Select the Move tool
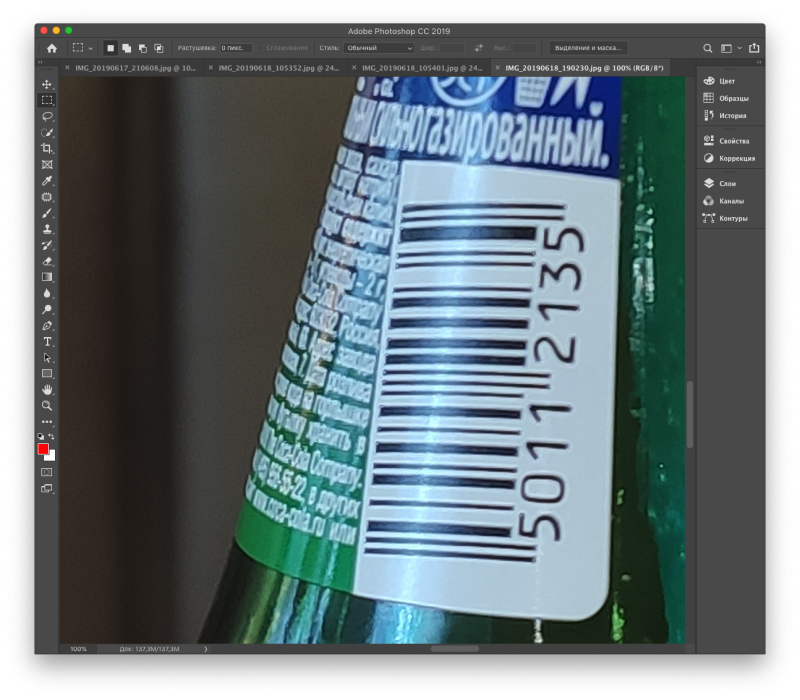Image resolution: width=800 pixels, height=700 pixels. coord(47,84)
